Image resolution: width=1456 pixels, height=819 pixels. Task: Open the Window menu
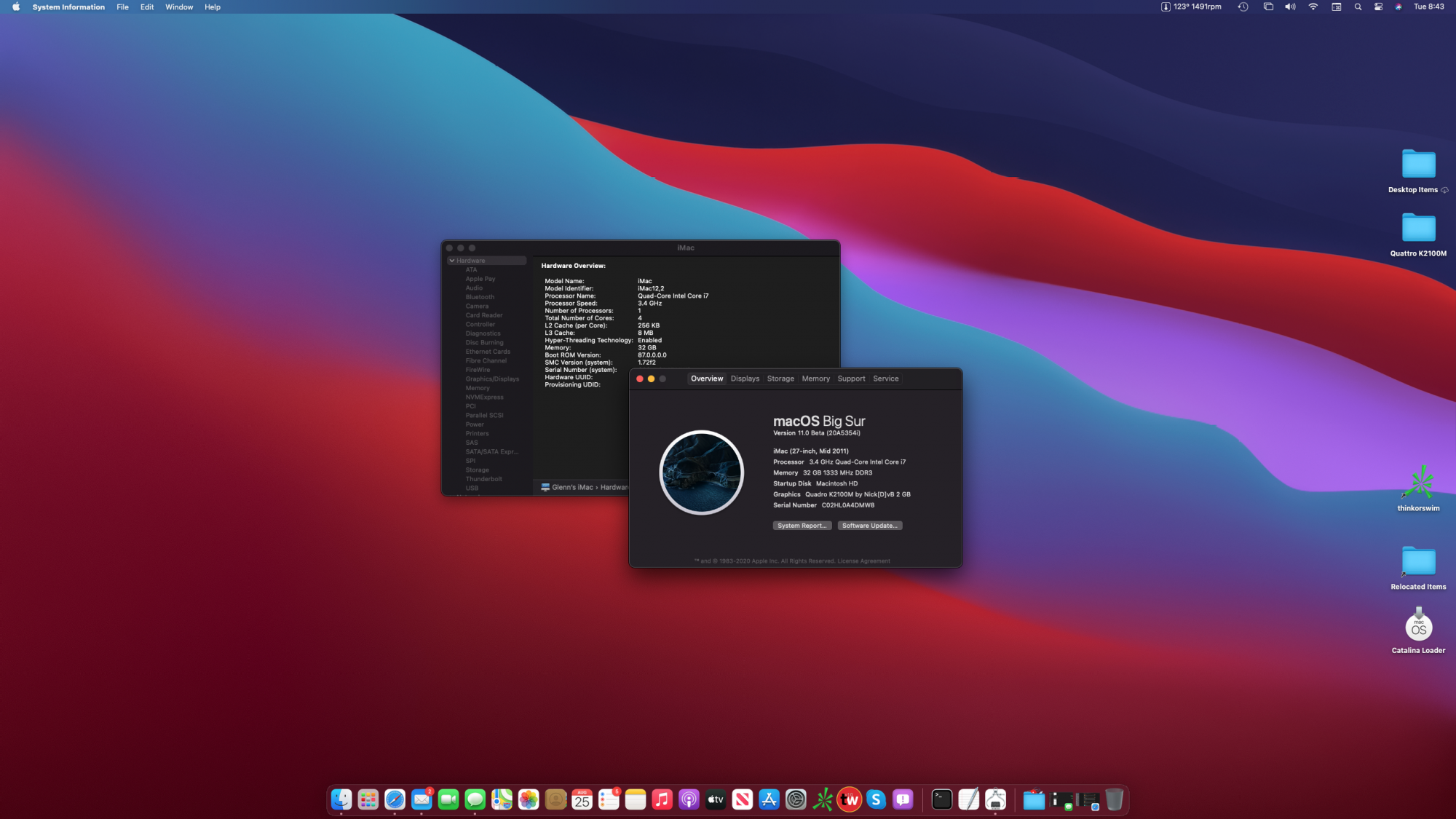tap(179, 7)
